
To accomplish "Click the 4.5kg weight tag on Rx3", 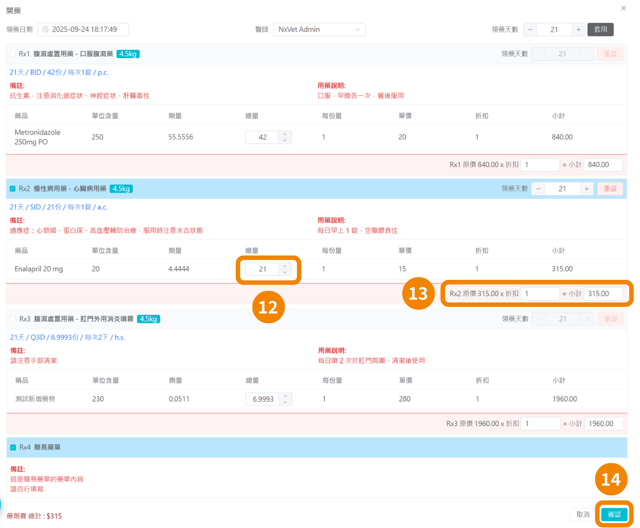I will click(x=148, y=319).
